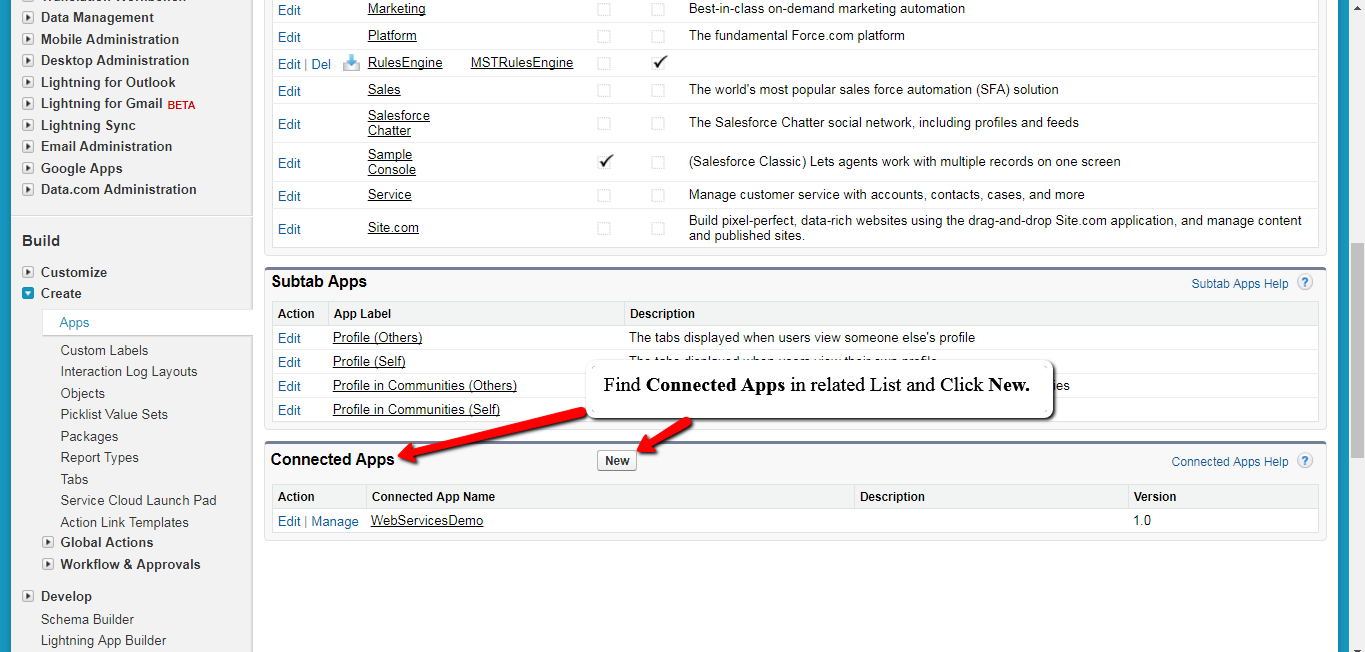Screen dimensions: 1365x652
Task: Open WebServicesDemo connected app name
Action: click(x=427, y=521)
